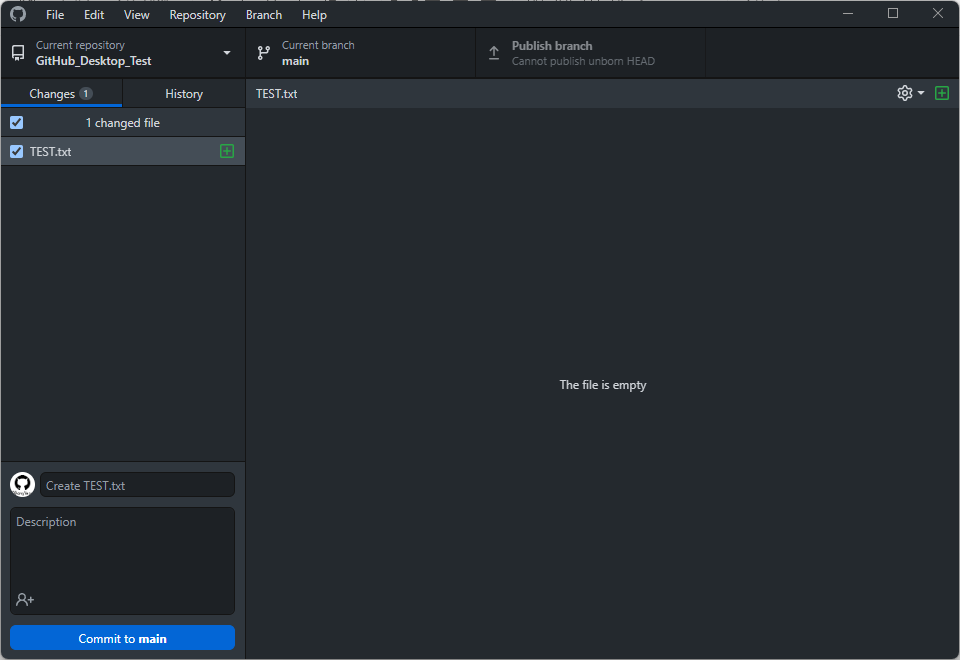Click the 'The file is empty' message
The image size is (960, 660).
(602, 384)
